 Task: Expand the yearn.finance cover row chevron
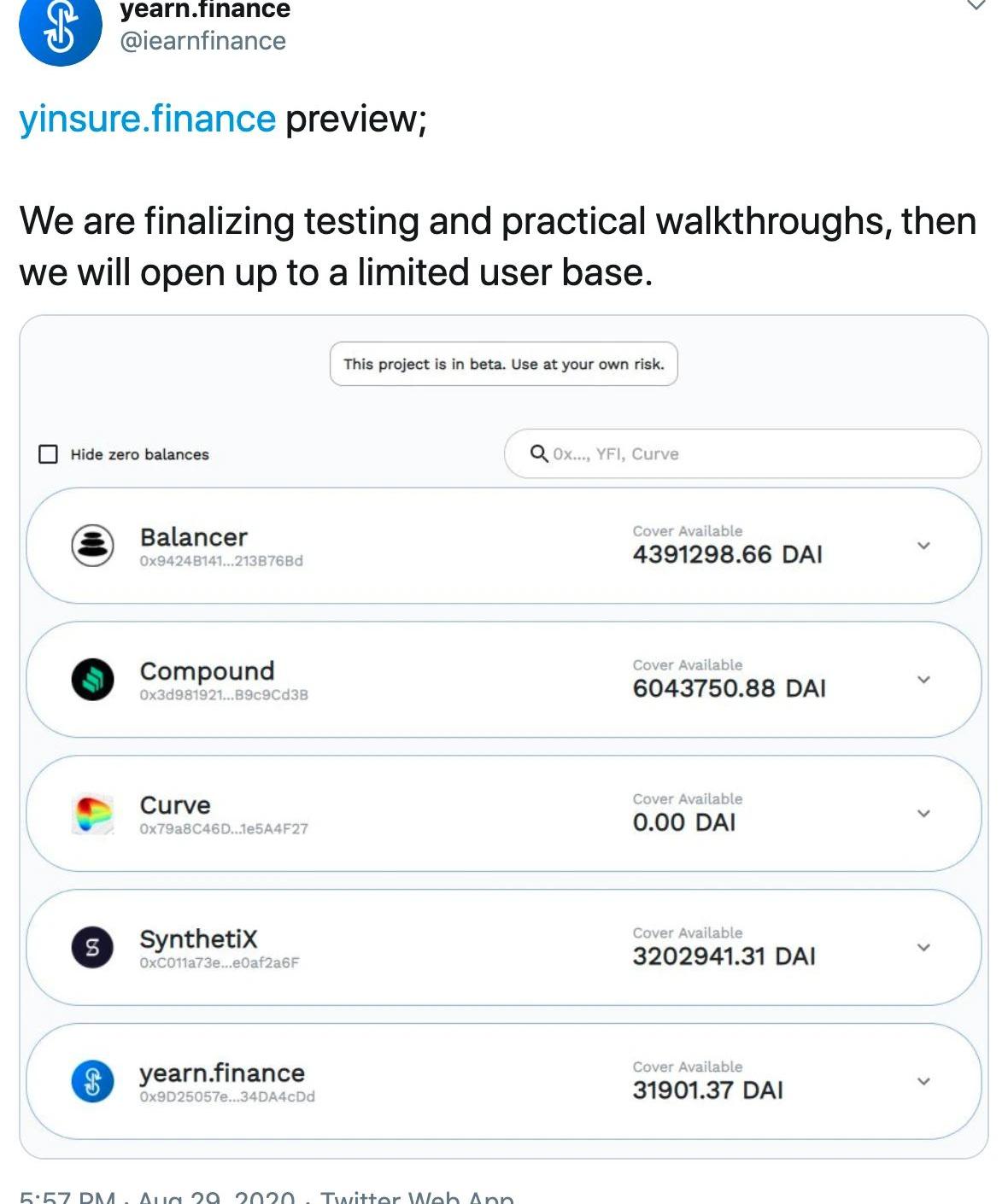click(923, 1081)
